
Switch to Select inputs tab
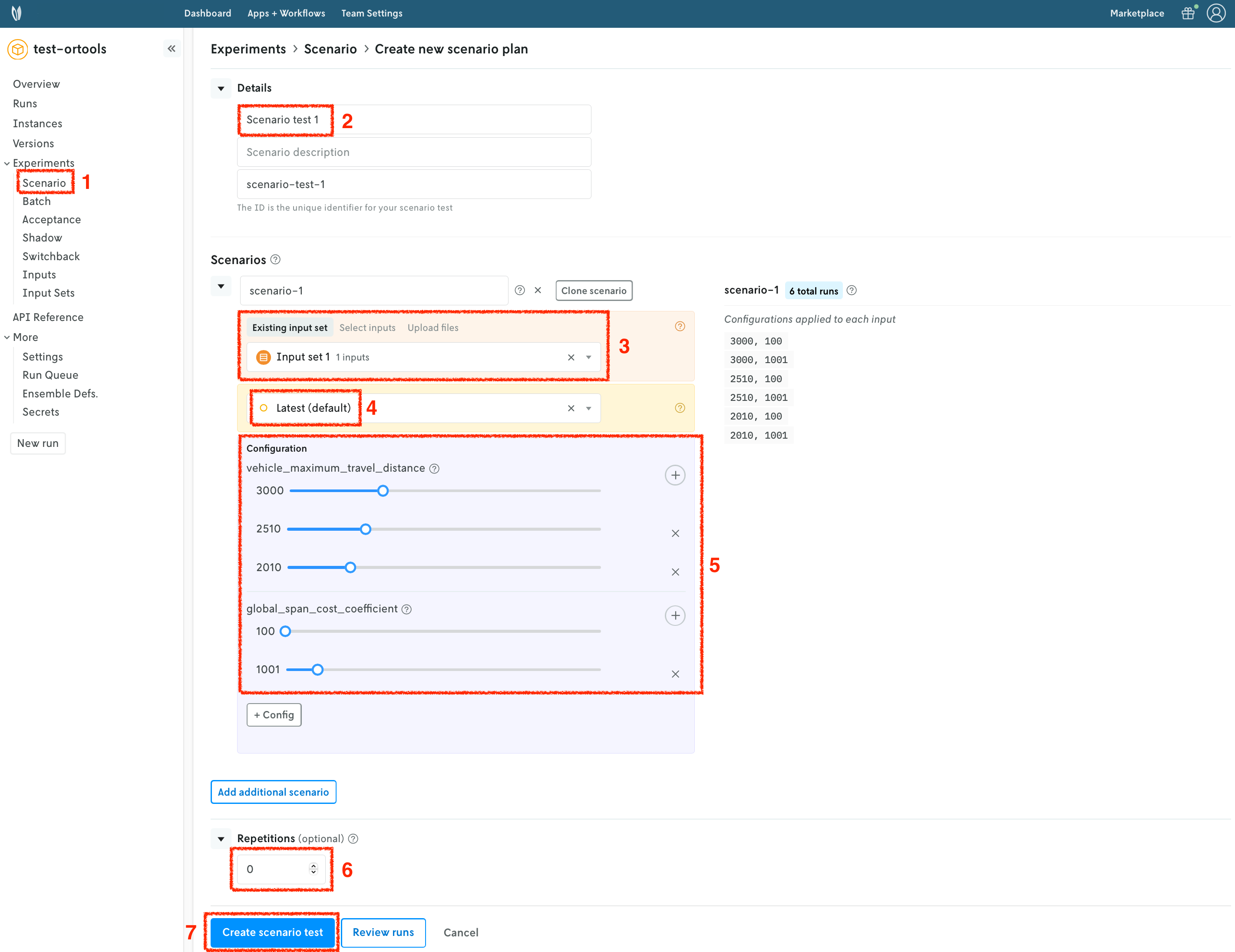tap(367, 327)
